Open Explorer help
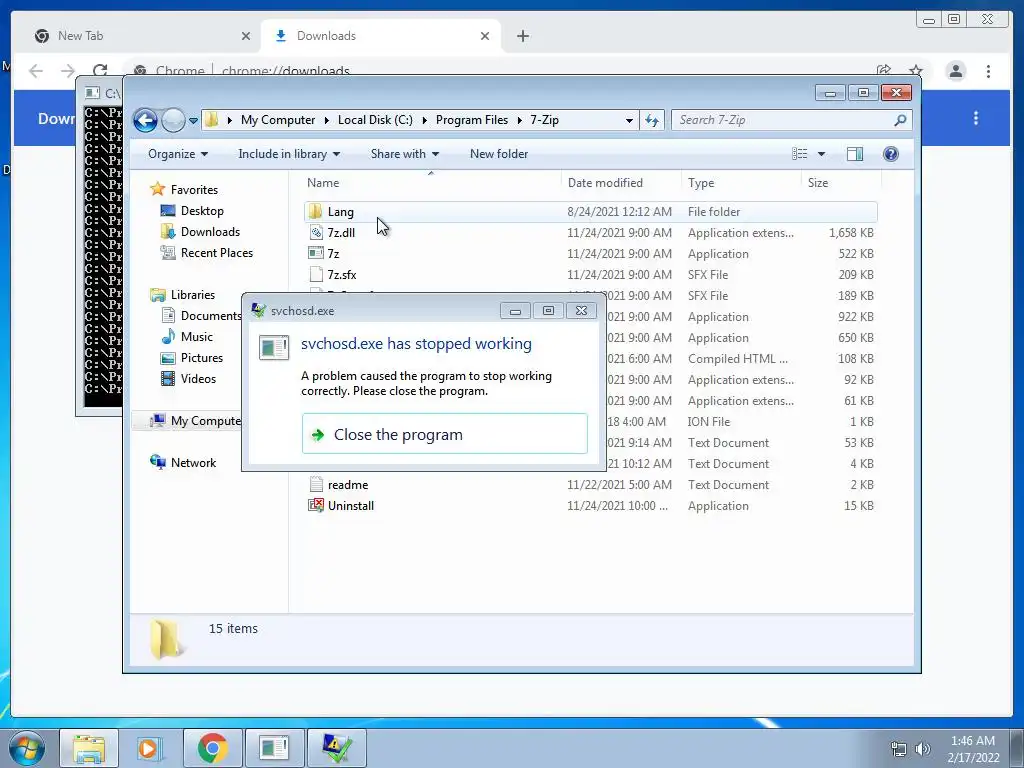Viewport: 1024px width, 768px height. [891, 154]
